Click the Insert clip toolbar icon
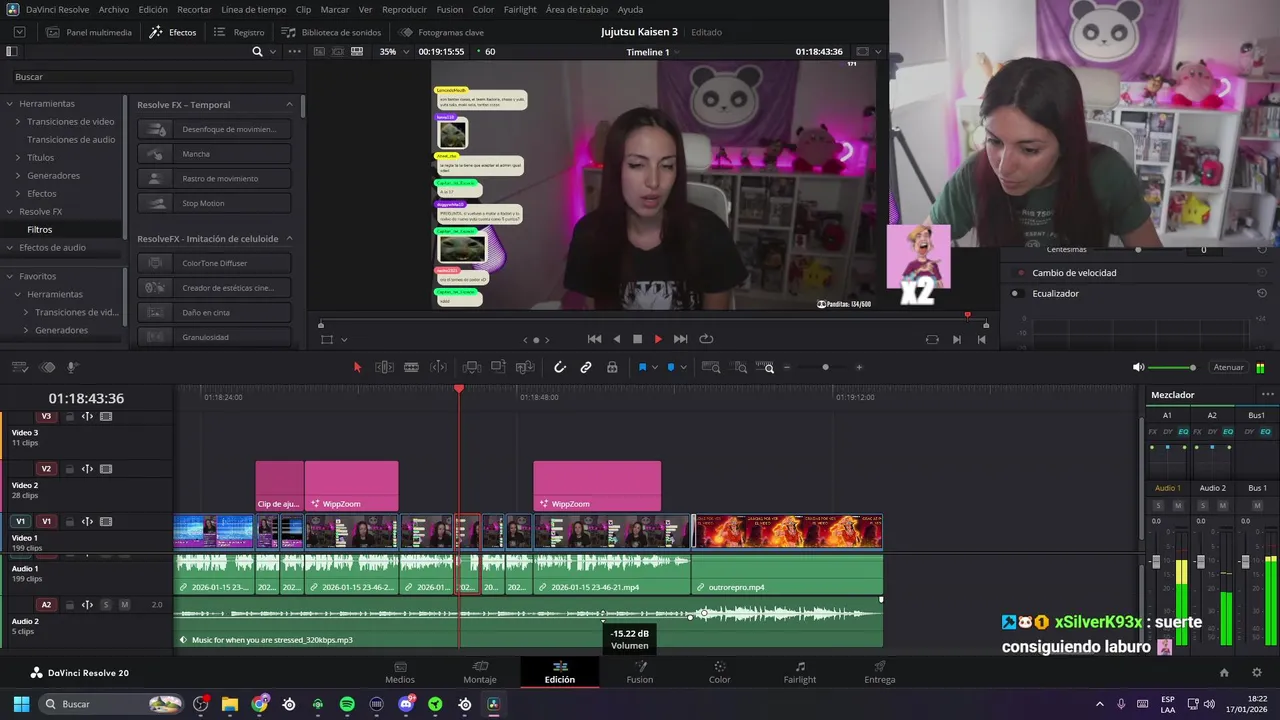This screenshot has width=1280, height=720. (x=472, y=367)
